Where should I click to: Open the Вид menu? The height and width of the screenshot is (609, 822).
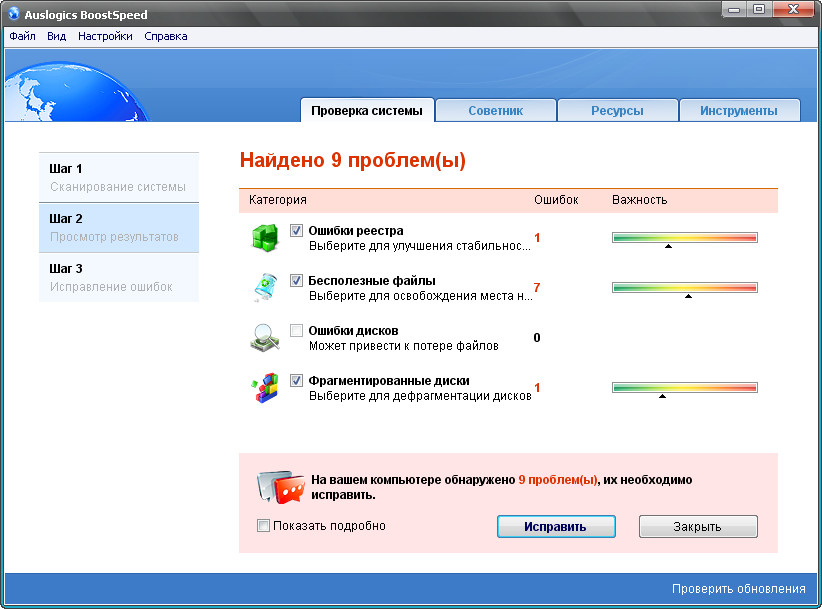click(x=57, y=36)
